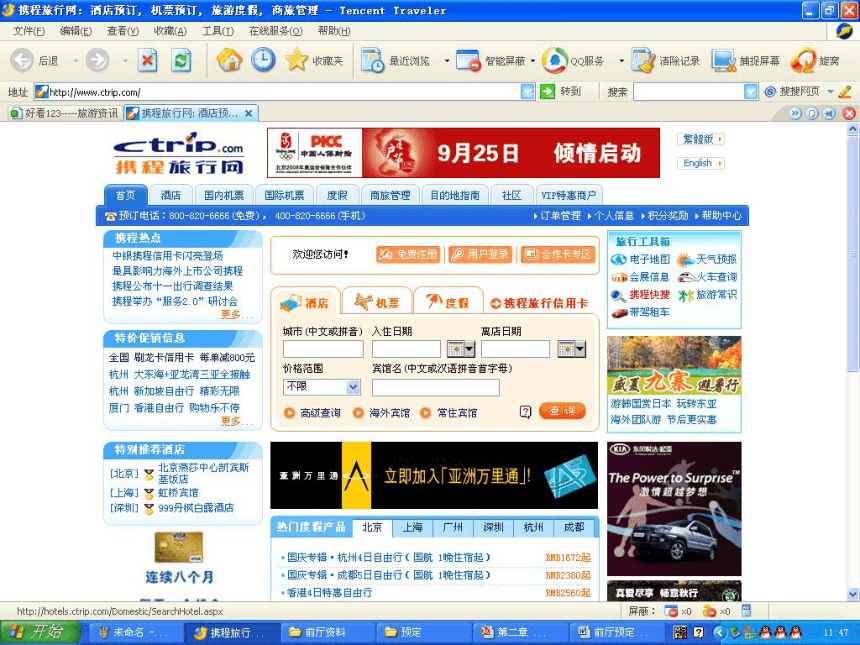860x645 pixels.
Task: Expand the search box dropdown arrow
Action: [751, 92]
